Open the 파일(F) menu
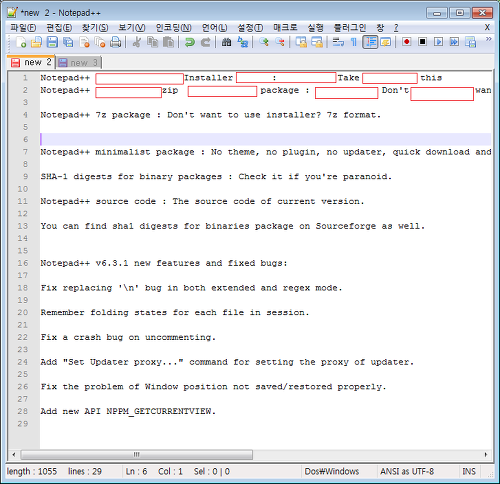Image resolution: width=500 pixels, height=484 pixels. 23,28
